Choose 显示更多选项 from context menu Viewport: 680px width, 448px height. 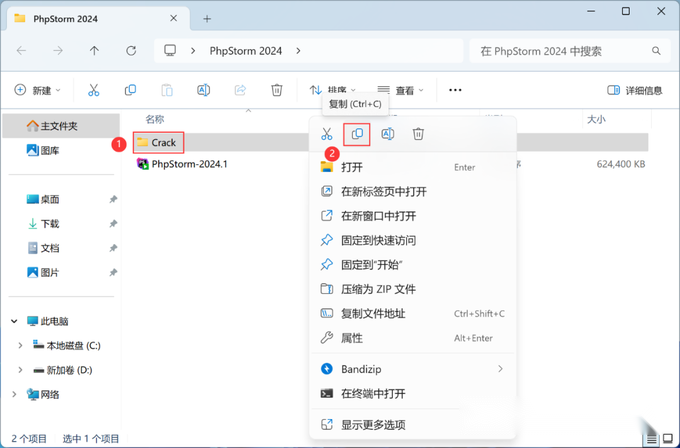(x=413, y=425)
